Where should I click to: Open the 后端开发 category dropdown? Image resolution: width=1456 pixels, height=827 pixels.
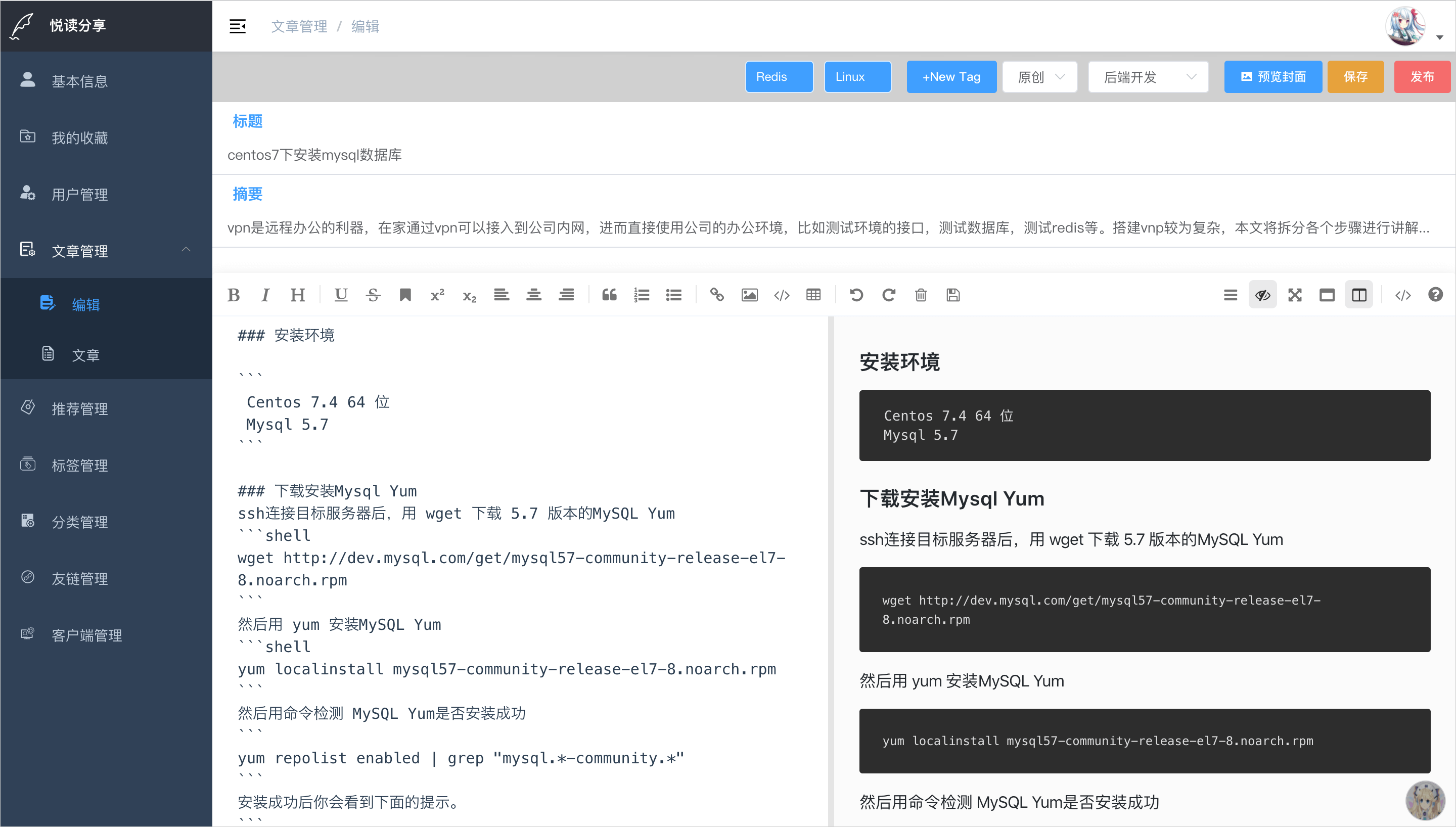1148,77
